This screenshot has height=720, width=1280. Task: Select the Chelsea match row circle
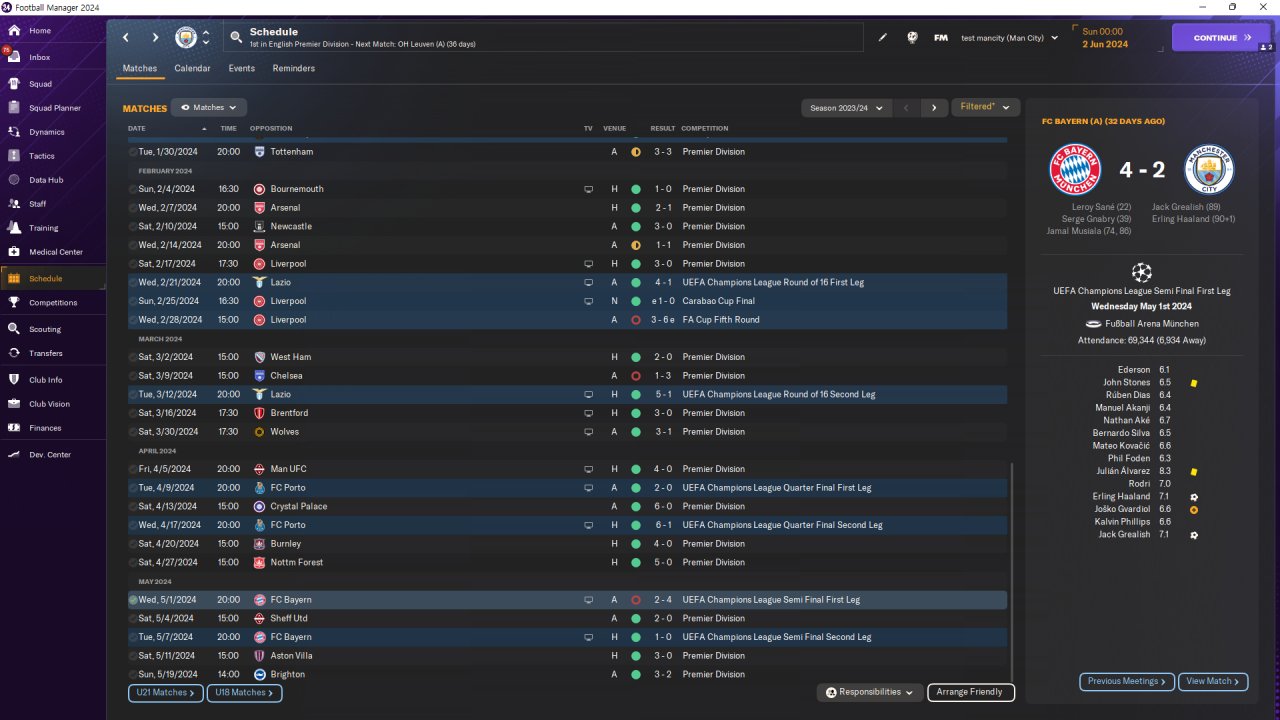click(x=133, y=376)
